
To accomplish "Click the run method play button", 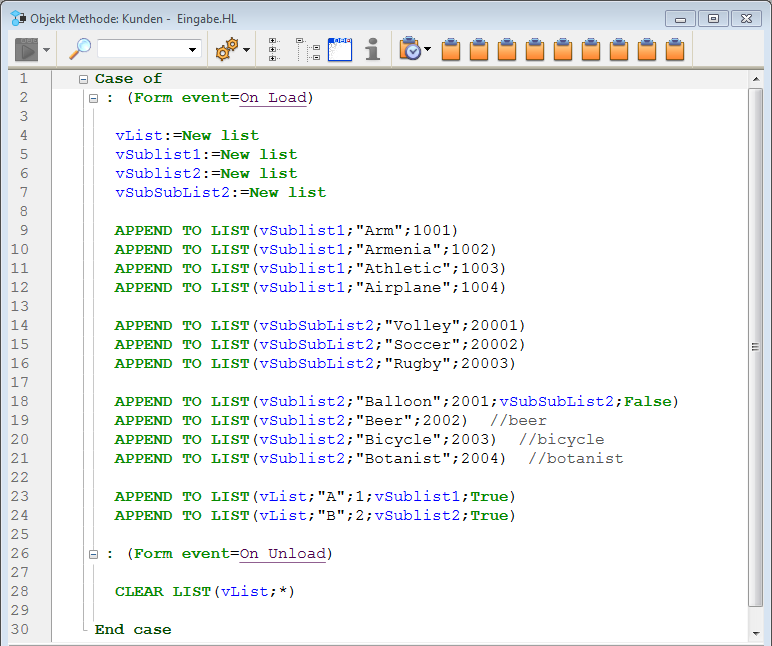I will 25,49.
